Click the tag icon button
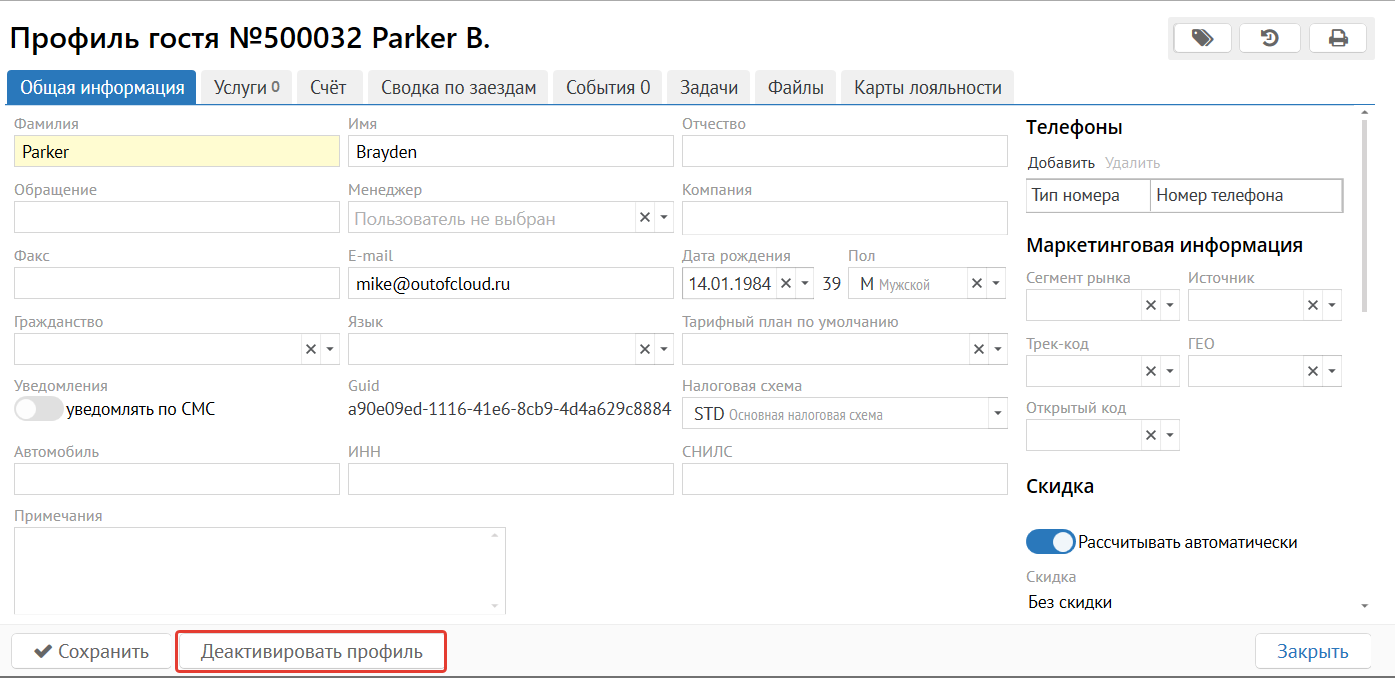The image size is (1395, 678). pos(1202,38)
